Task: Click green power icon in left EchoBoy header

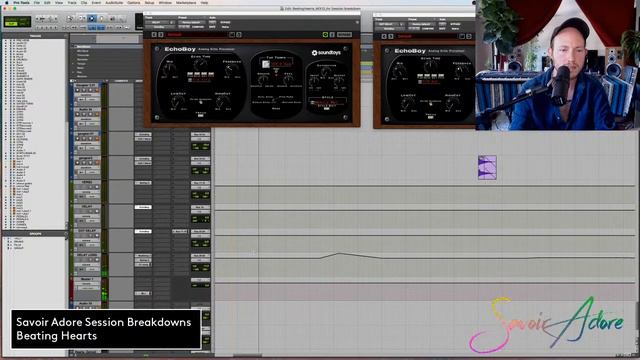Action: pos(325,35)
